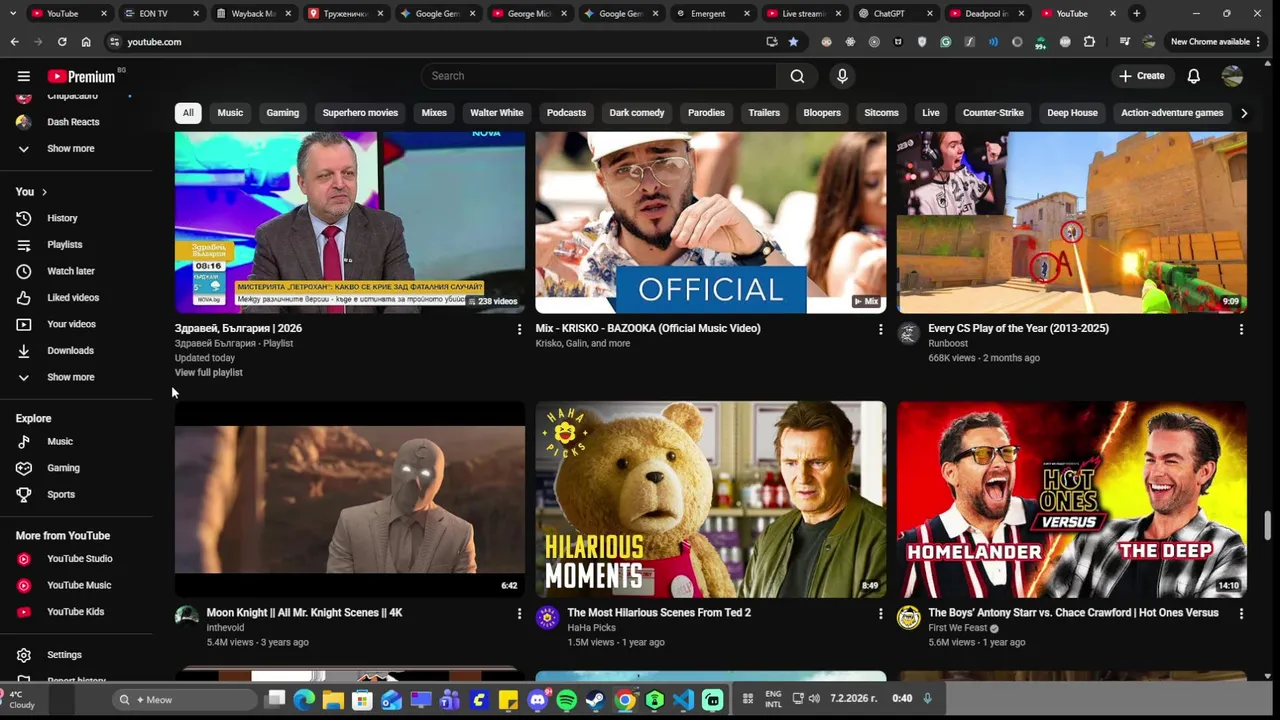Open the Moon Knight All Mr. Knight Scenes title
The width and height of the screenshot is (1280, 720).
click(304, 613)
